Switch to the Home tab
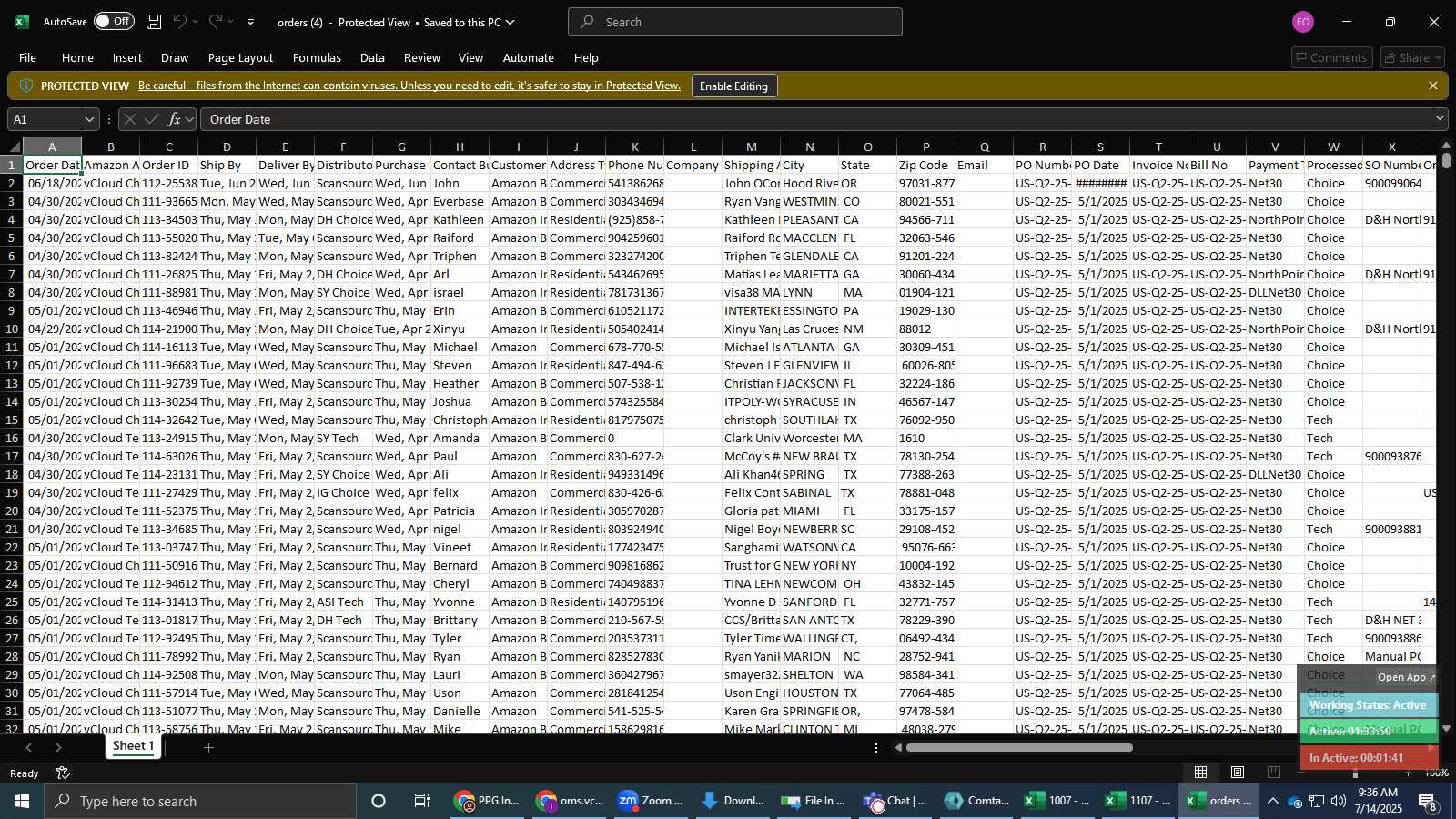Screen dimensions: 1456x819 coord(77,57)
